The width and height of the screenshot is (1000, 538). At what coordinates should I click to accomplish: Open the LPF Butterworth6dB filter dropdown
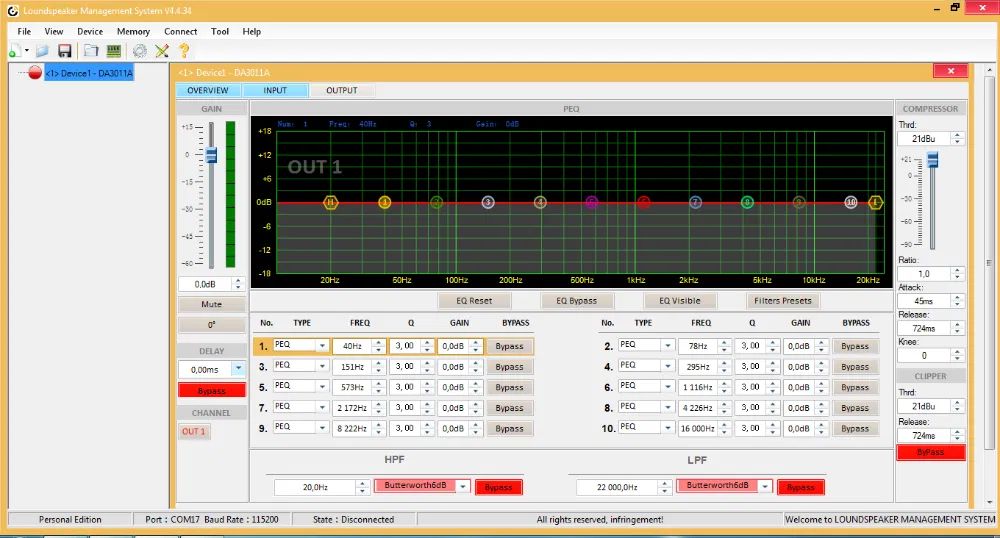pyautogui.click(x=765, y=486)
